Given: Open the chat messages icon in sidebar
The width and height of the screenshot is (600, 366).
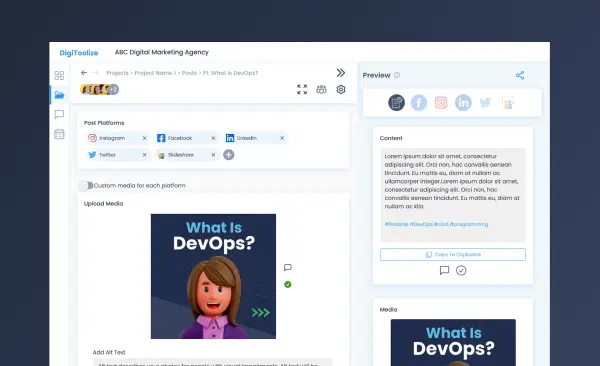Looking at the screenshot, I should [59, 114].
